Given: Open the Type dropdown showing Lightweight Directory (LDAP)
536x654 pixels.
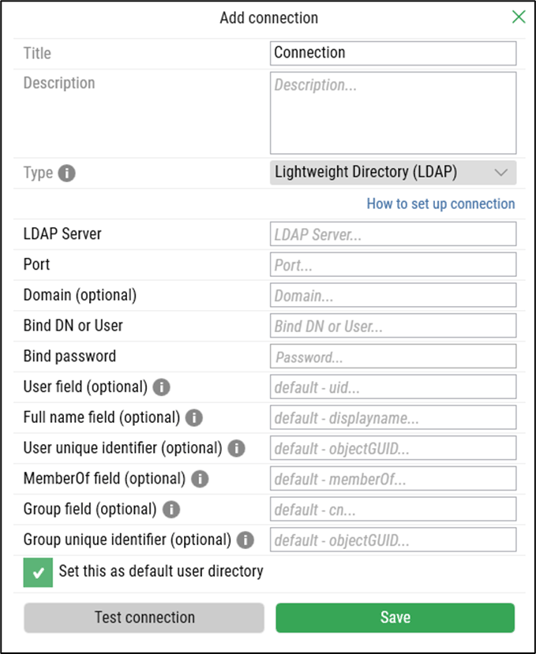Looking at the screenshot, I should [393, 173].
